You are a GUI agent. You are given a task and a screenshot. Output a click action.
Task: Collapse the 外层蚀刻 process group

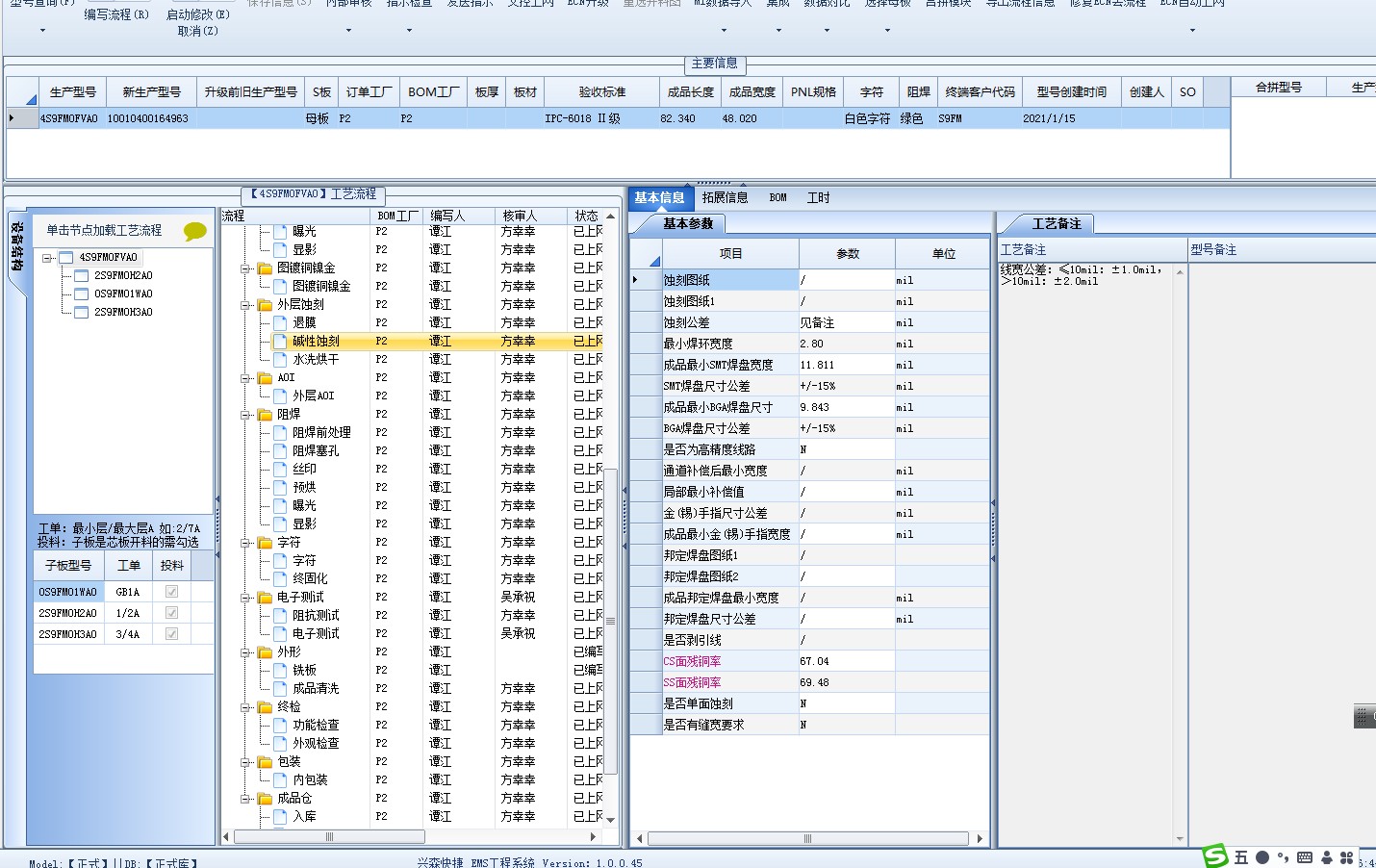tap(245, 305)
